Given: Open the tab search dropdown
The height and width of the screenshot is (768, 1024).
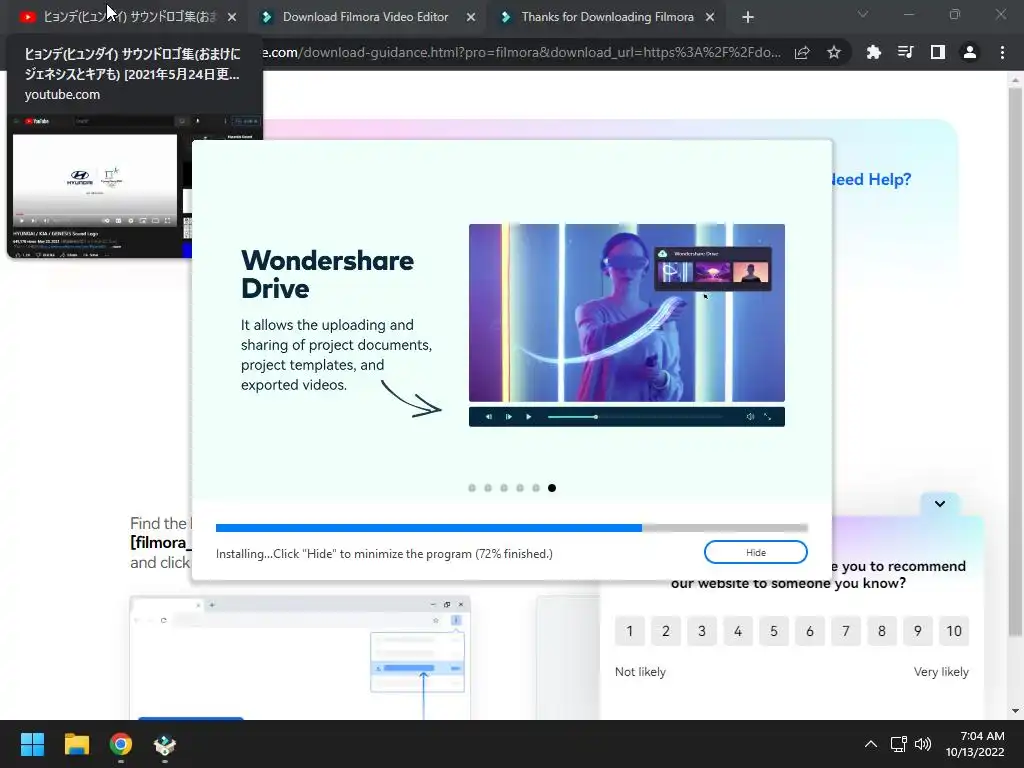Looking at the screenshot, I should 863,14.
